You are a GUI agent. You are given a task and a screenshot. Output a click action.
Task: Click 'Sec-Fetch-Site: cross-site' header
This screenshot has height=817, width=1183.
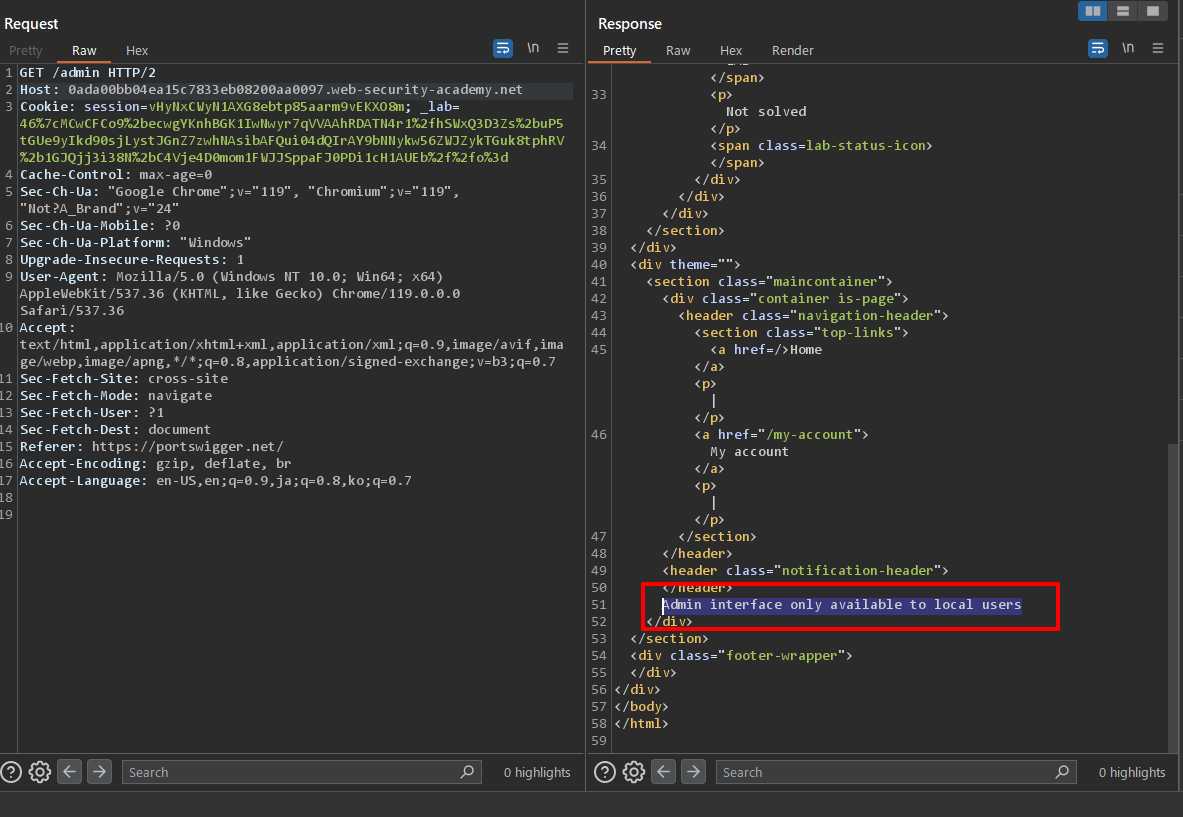coord(124,379)
